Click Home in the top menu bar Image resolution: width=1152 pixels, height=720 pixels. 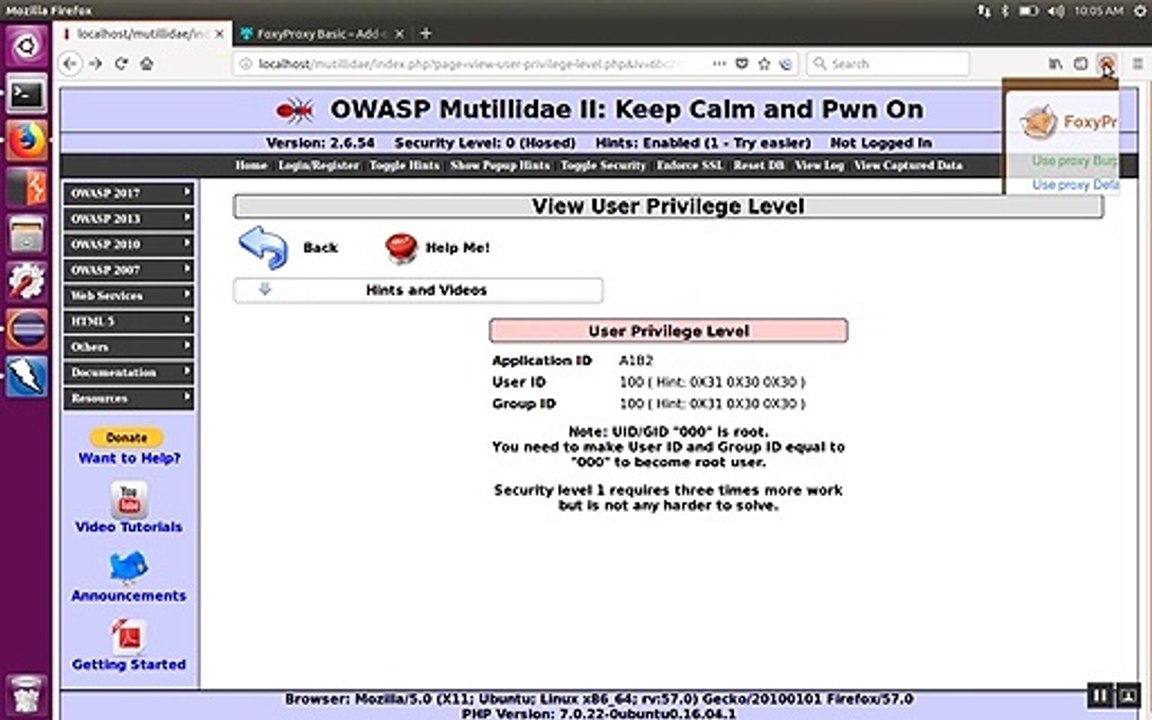tap(251, 165)
